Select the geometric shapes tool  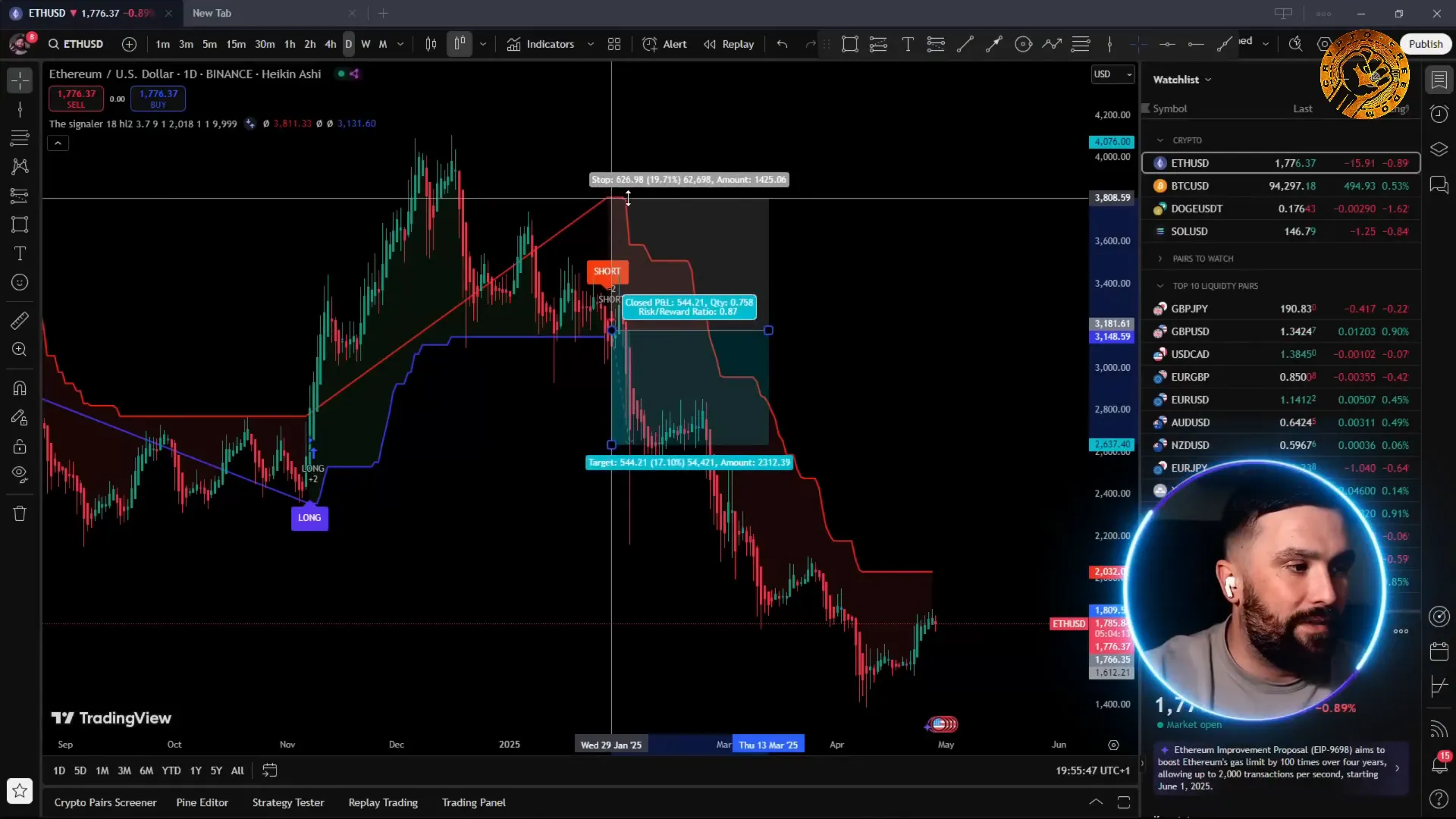click(x=20, y=224)
